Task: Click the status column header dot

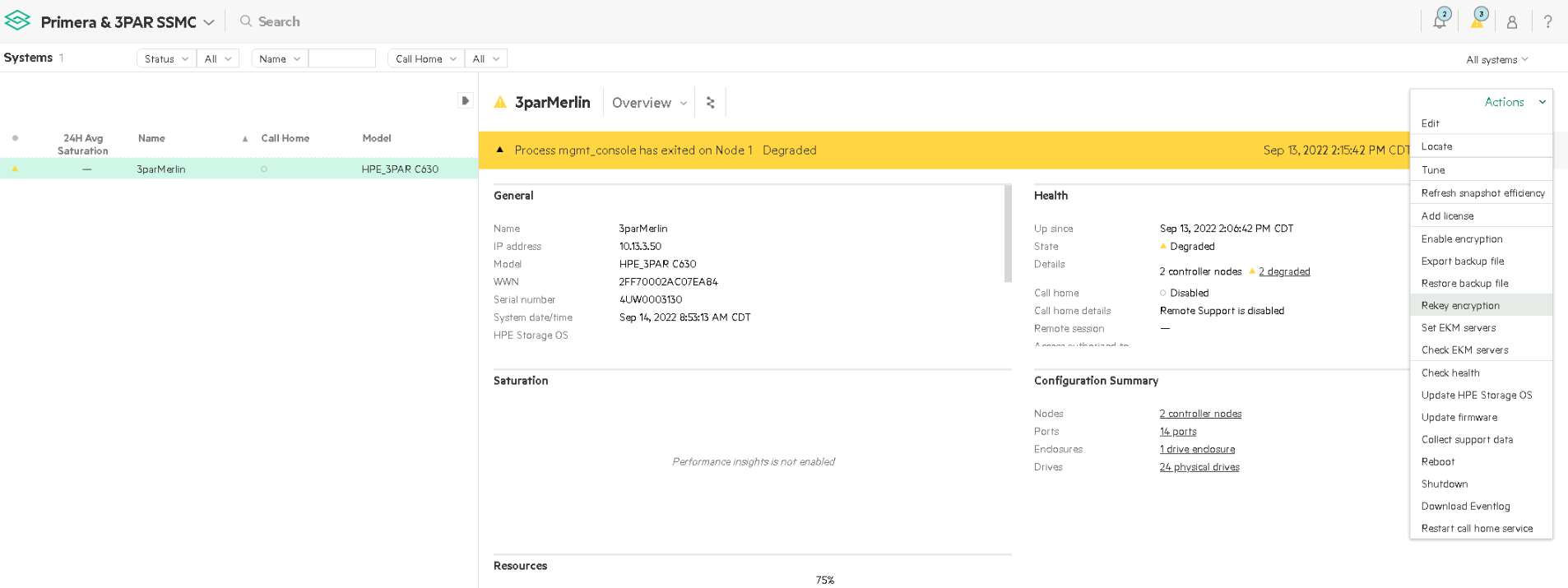Action: 15,138
